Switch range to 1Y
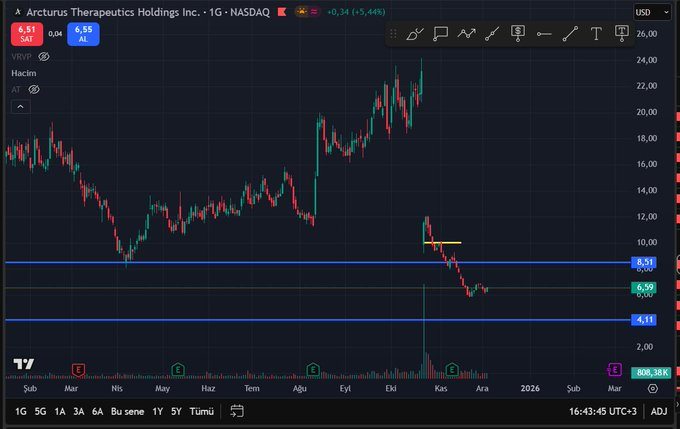The image size is (680, 429). click(x=157, y=411)
